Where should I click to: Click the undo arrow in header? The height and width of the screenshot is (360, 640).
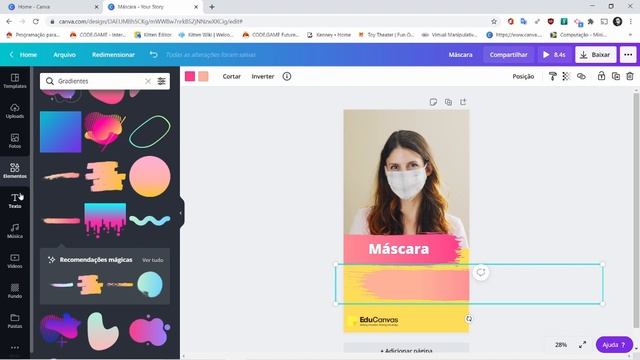pos(153,54)
